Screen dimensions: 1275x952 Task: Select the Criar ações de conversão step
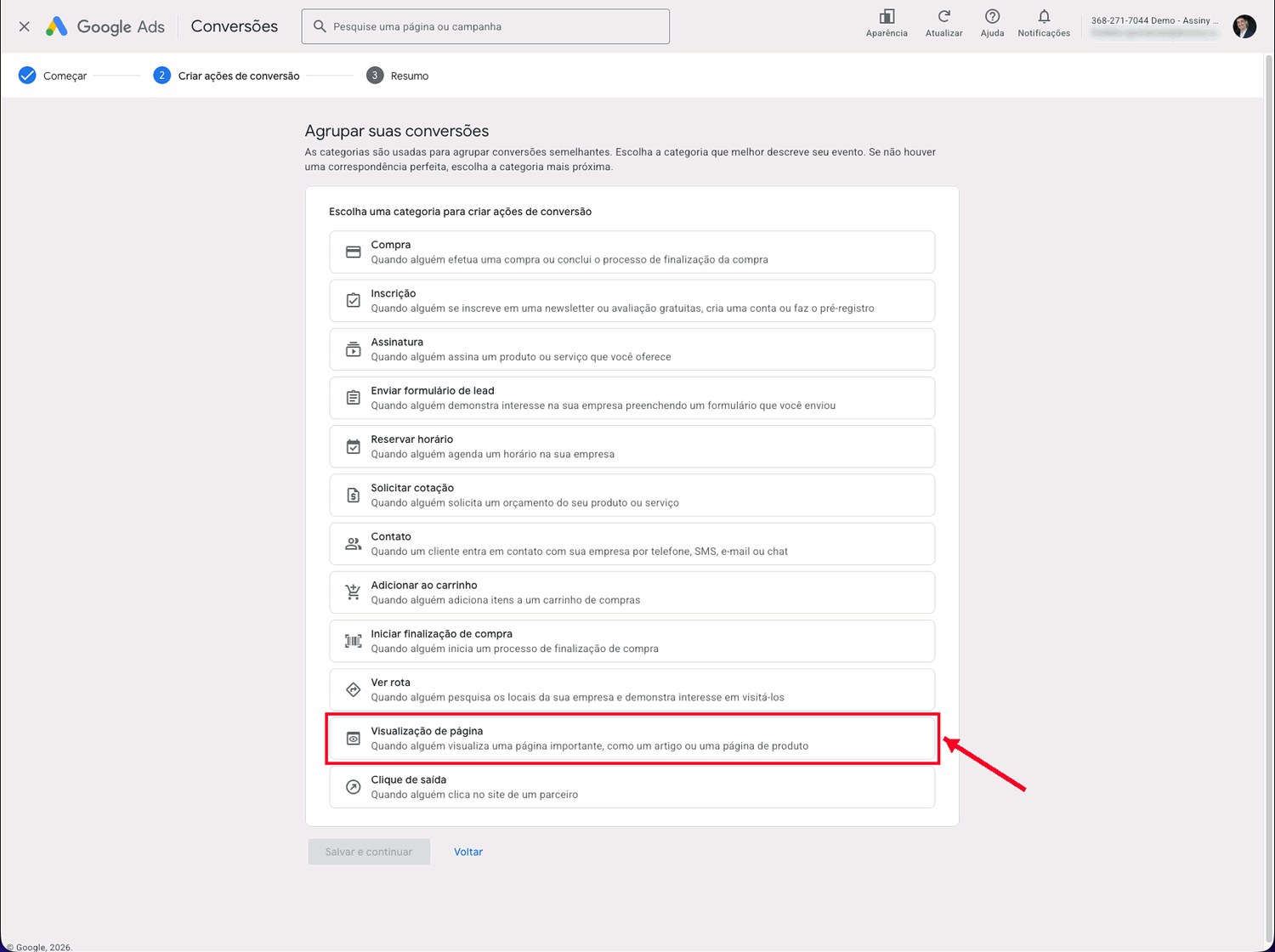click(226, 76)
